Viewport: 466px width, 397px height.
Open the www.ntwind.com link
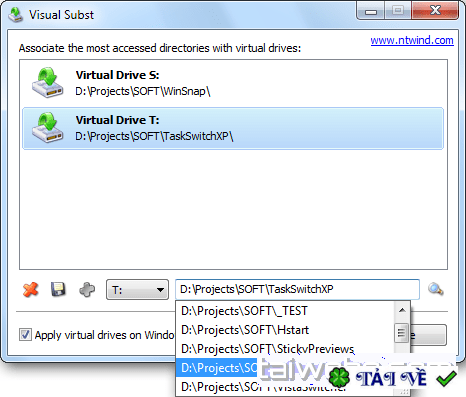tap(412, 40)
